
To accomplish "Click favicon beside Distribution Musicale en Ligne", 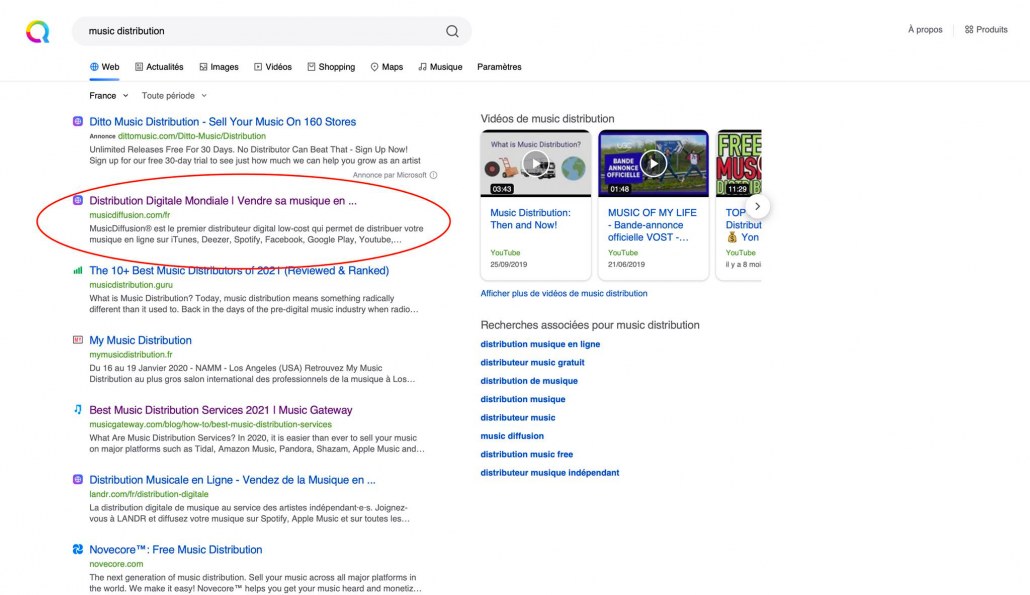I will (78, 479).
